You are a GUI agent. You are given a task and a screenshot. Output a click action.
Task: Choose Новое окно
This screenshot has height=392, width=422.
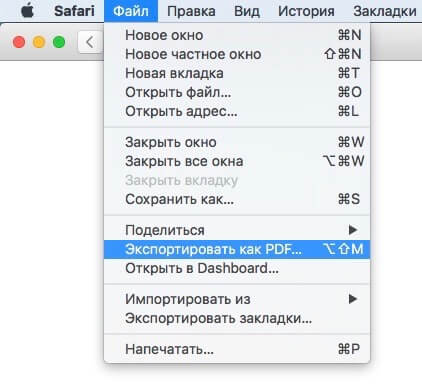[237, 35]
